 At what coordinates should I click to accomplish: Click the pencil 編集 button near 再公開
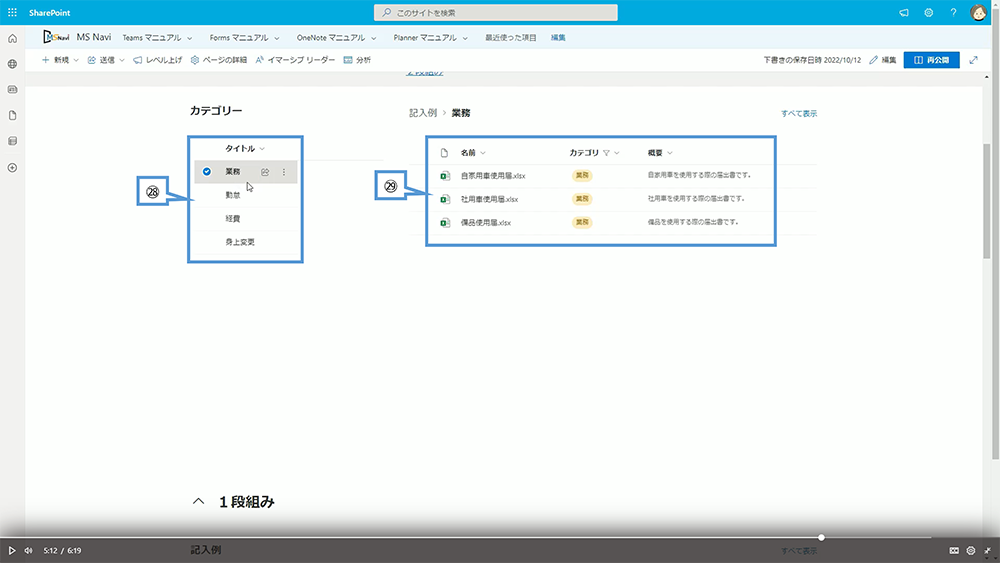pyautogui.click(x=883, y=60)
